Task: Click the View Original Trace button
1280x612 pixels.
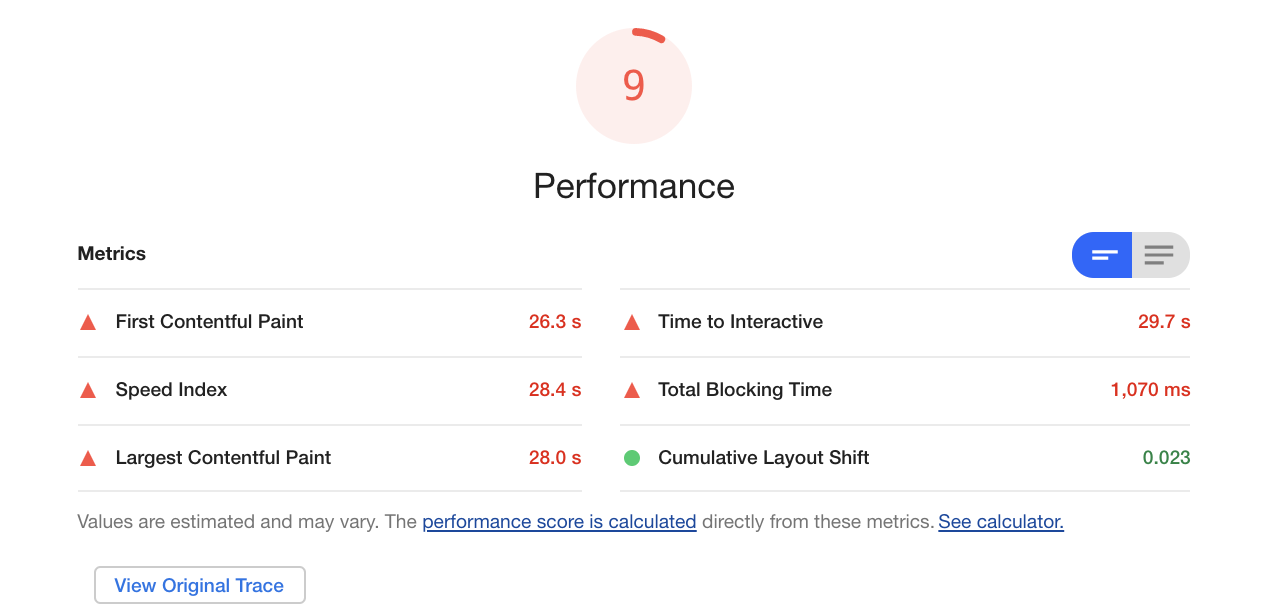Action: pyautogui.click(x=199, y=586)
